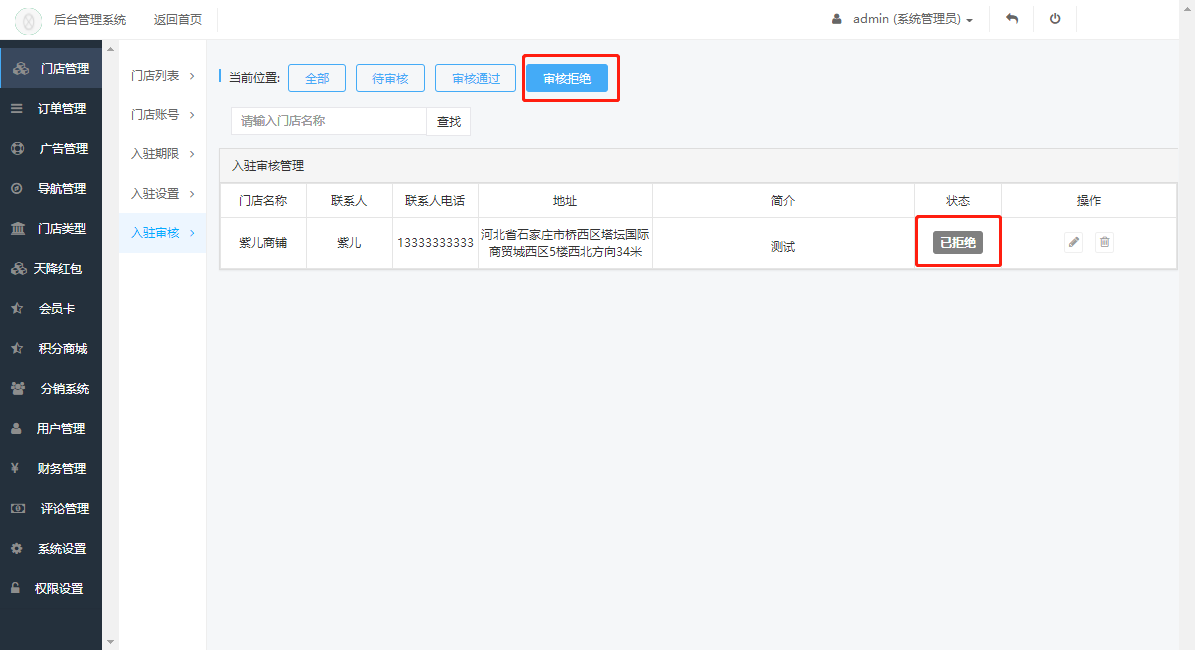Viewport: 1195px width, 650px height.
Task: Click the 订单管理 list icon
Action: click(17, 108)
